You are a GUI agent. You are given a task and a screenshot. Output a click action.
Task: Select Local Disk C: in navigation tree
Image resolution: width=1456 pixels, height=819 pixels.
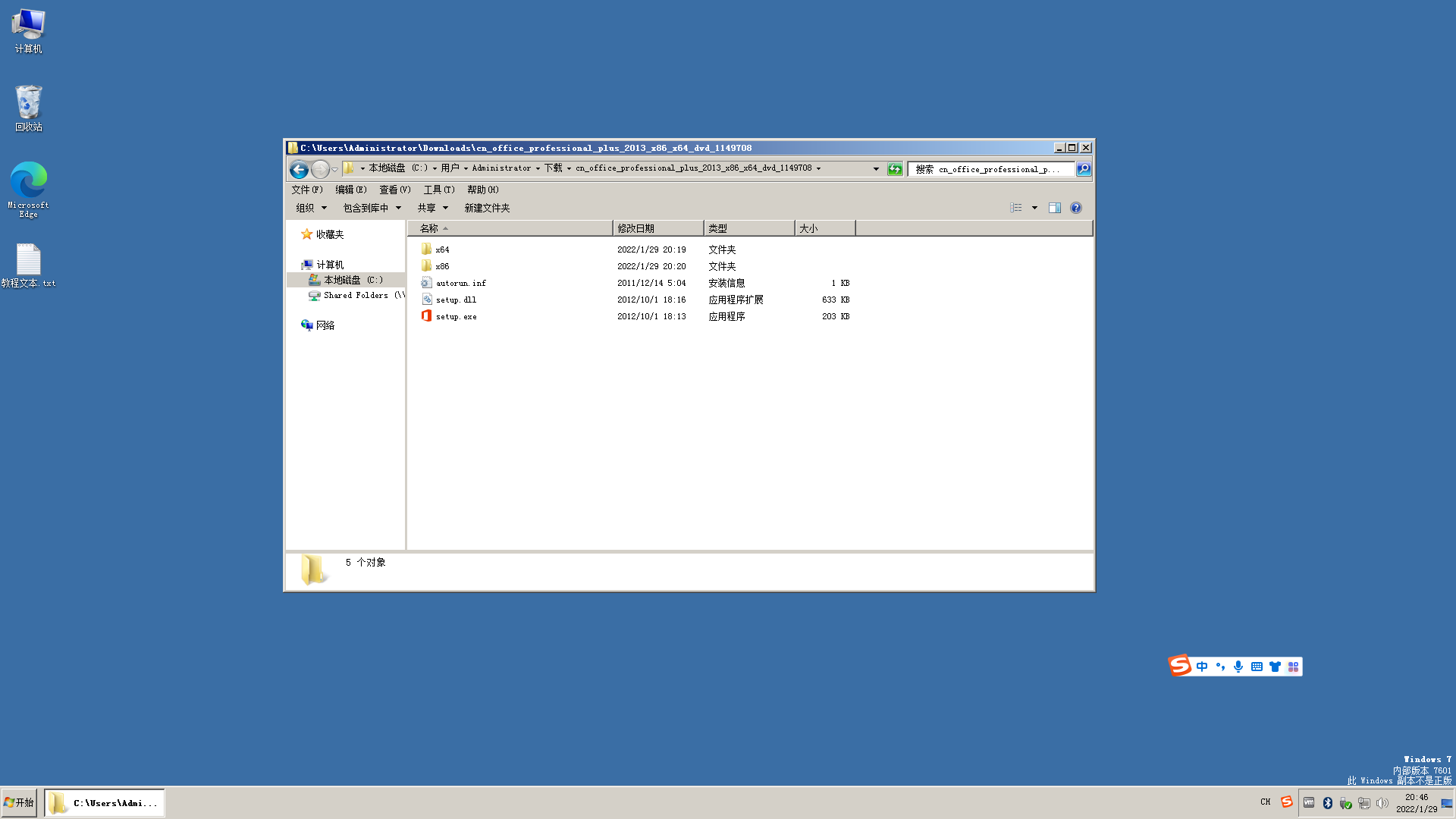point(346,280)
